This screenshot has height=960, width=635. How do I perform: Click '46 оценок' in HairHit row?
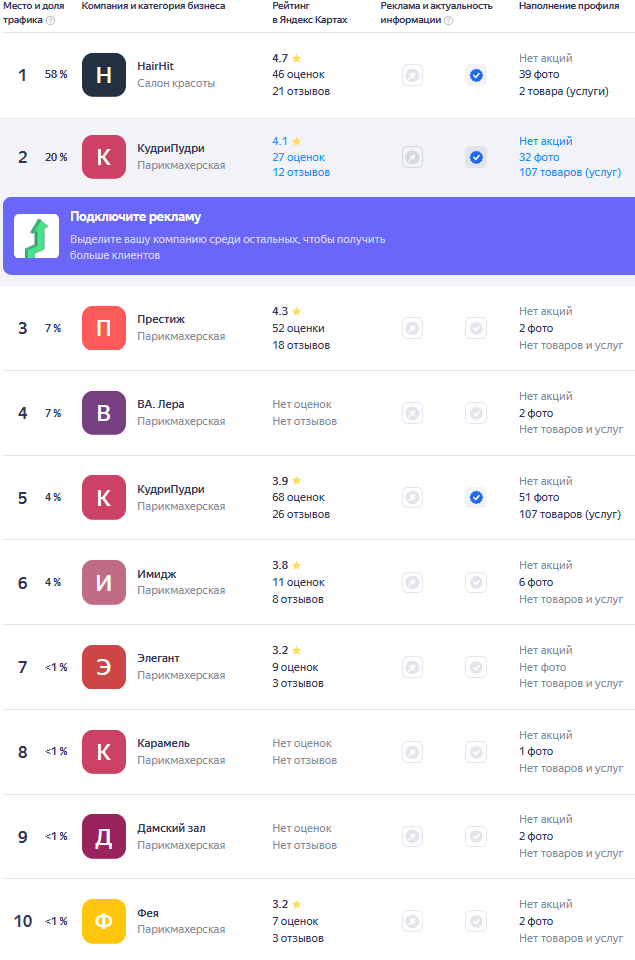(x=298, y=75)
